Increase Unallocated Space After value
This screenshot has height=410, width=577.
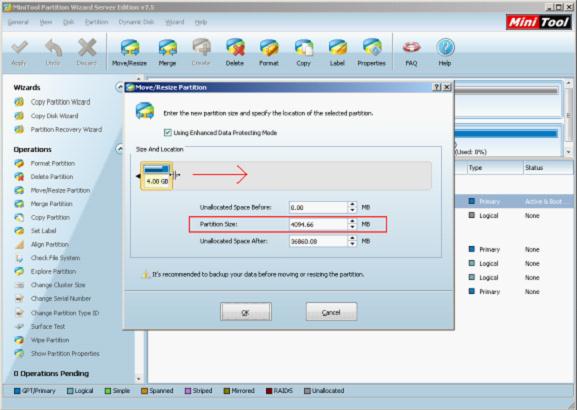353,238
